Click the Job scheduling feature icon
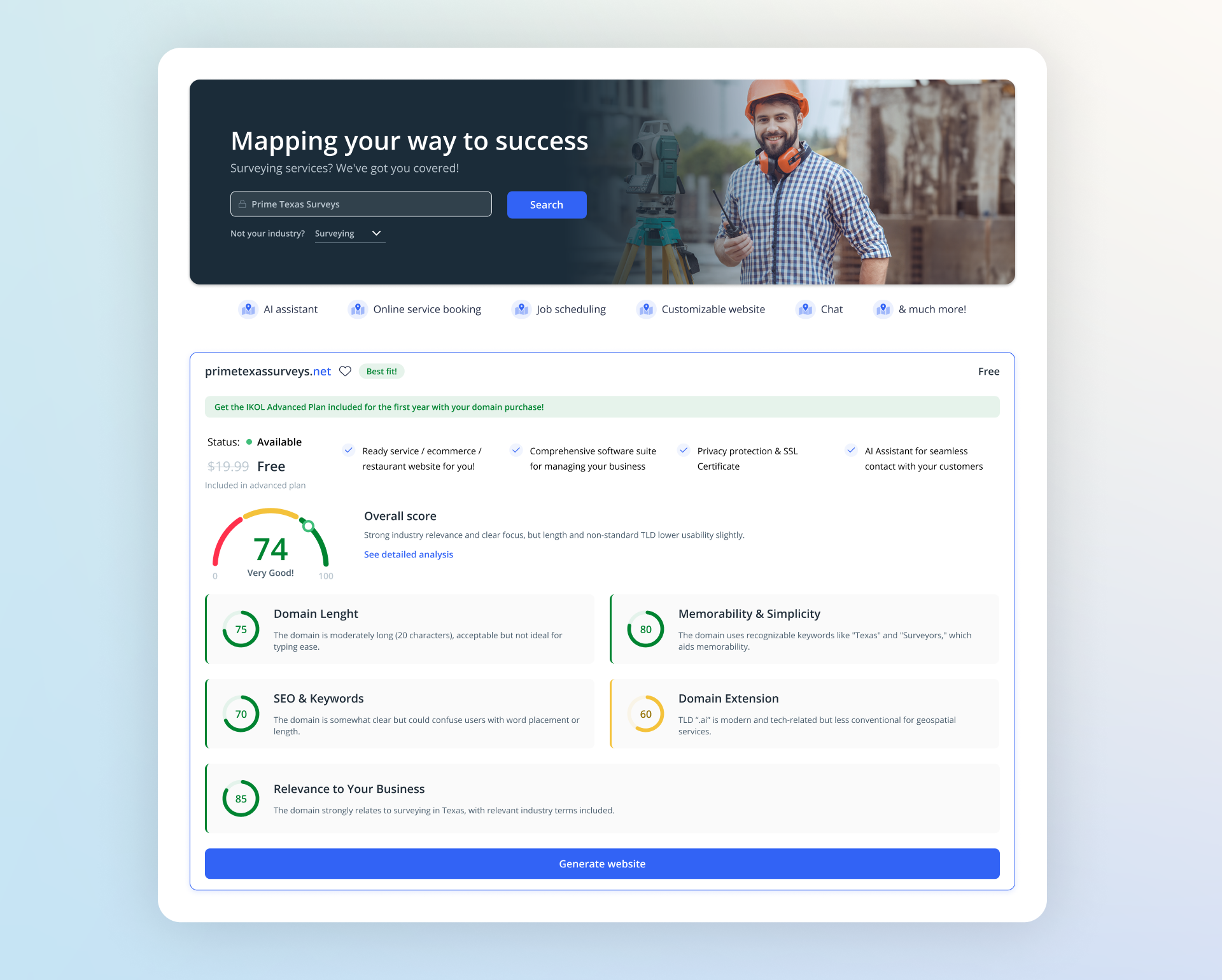 pos(521,309)
